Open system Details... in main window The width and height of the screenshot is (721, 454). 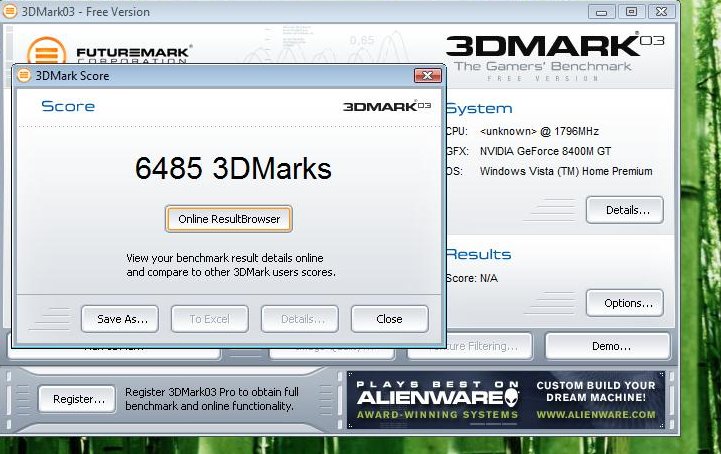point(625,210)
